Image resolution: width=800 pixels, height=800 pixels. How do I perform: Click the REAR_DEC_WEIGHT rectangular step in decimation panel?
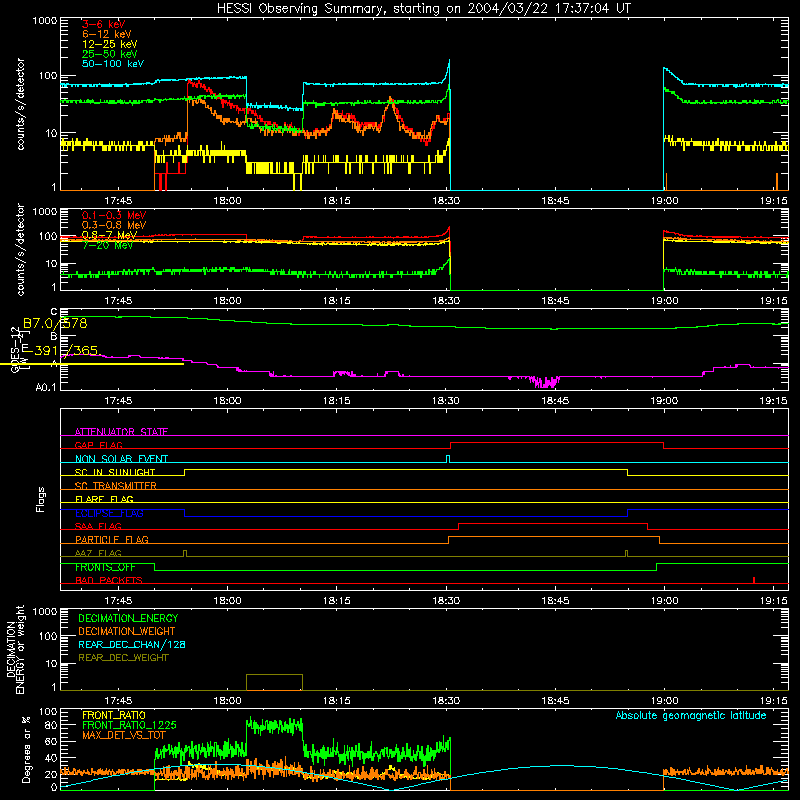274,682
